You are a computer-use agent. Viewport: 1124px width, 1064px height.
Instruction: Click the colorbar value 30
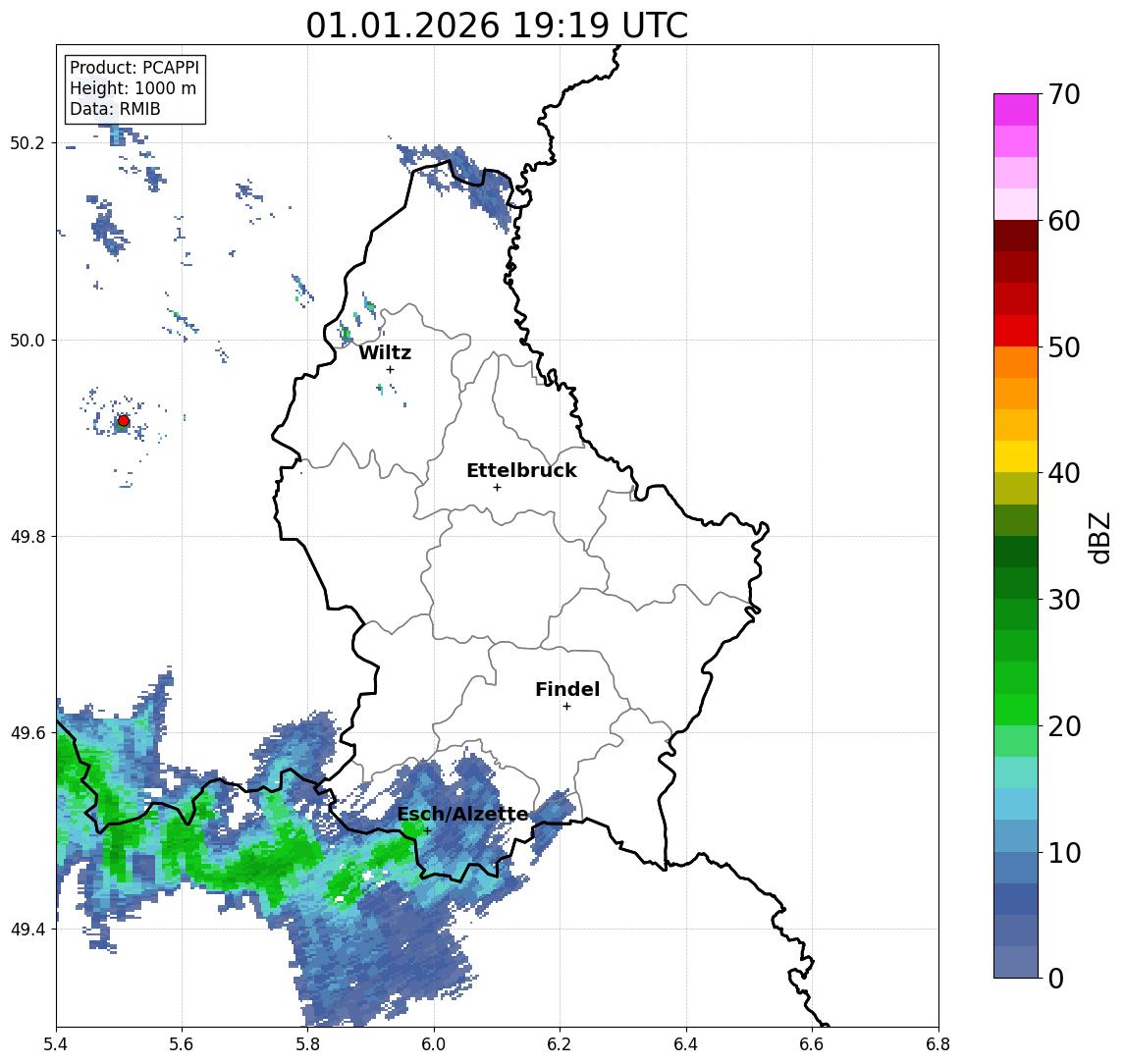tap(1064, 600)
